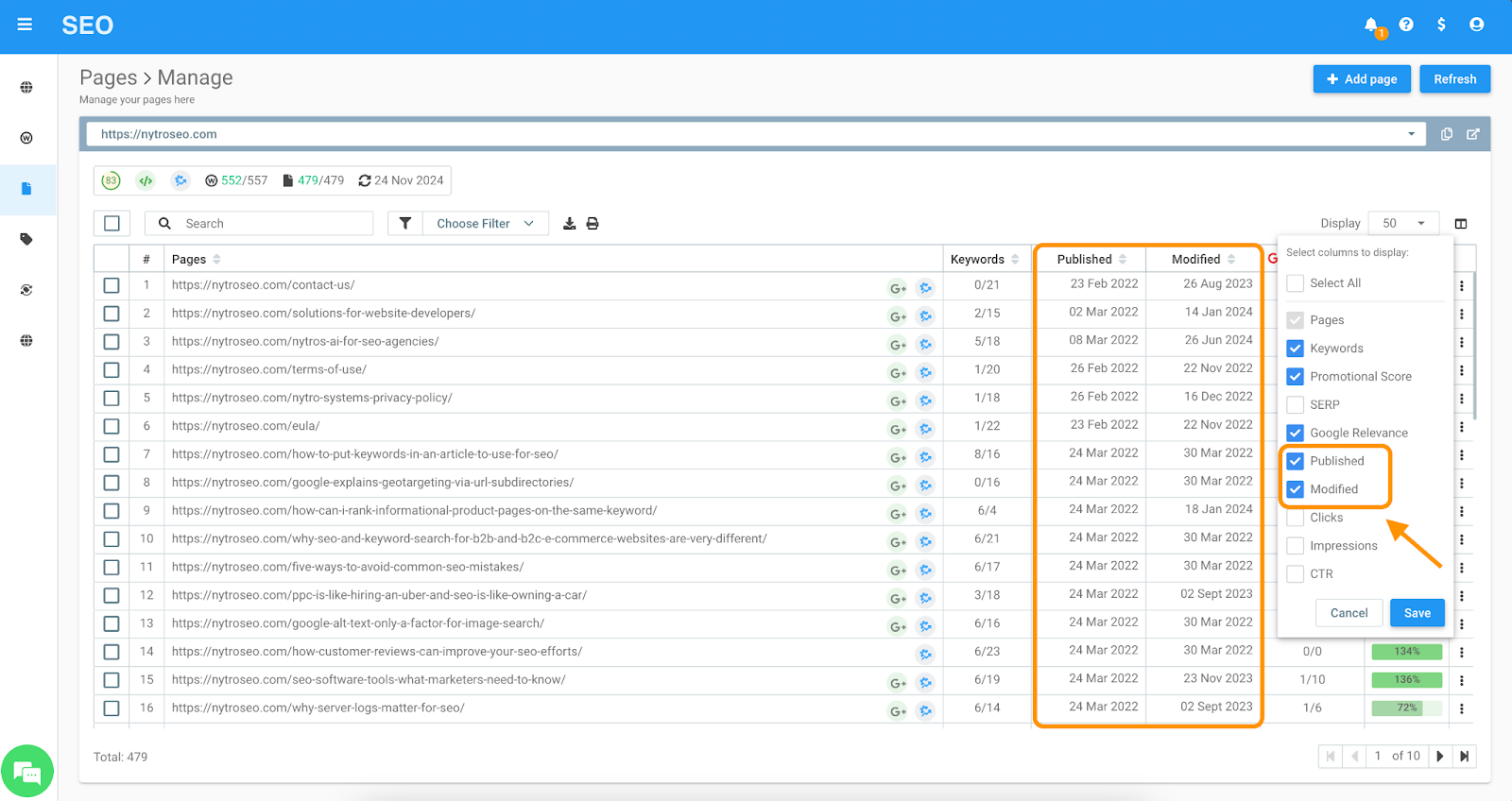
Task: Open the live chat bubble
Action: click(x=27, y=772)
